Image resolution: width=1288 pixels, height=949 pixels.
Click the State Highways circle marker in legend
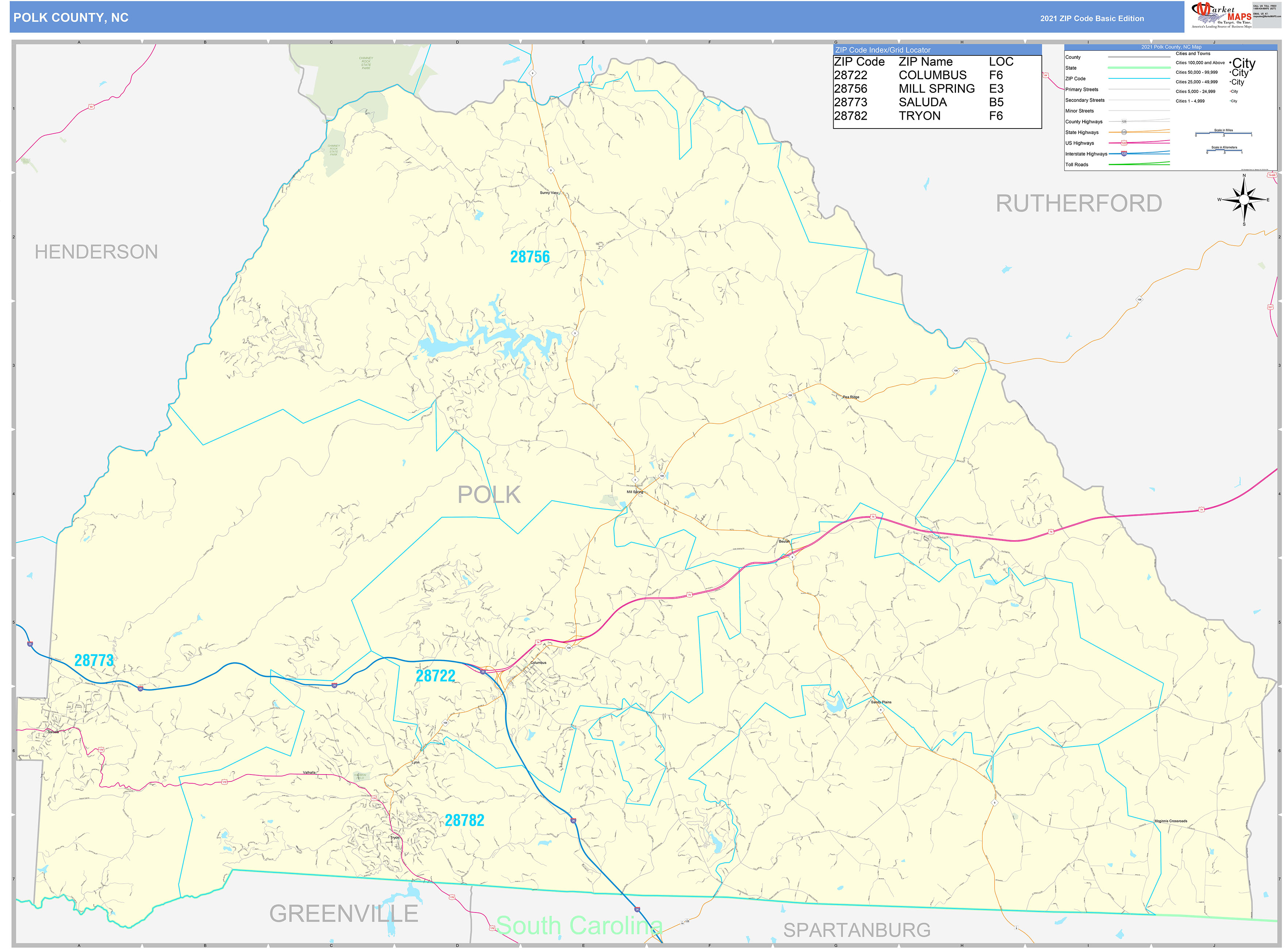[x=1124, y=132]
